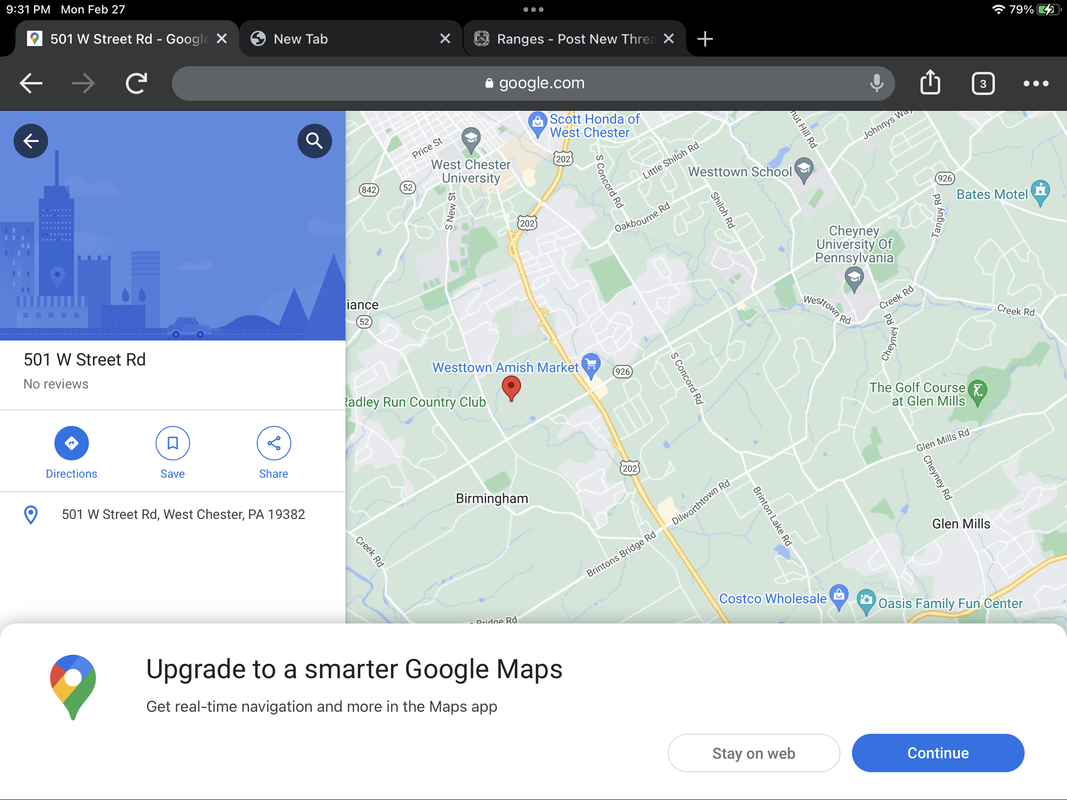Open browser three-dot more menu
This screenshot has height=800, width=1067.
pos(1036,83)
